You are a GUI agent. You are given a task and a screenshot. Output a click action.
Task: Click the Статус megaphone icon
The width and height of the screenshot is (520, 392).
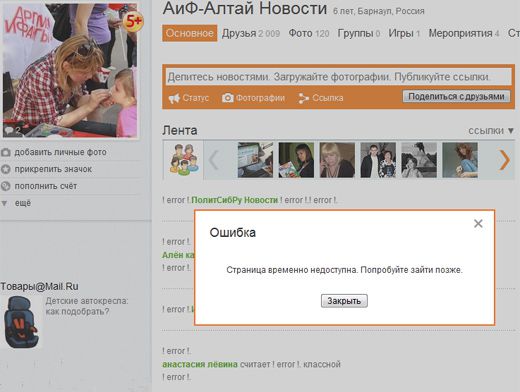pyautogui.click(x=174, y=98)
